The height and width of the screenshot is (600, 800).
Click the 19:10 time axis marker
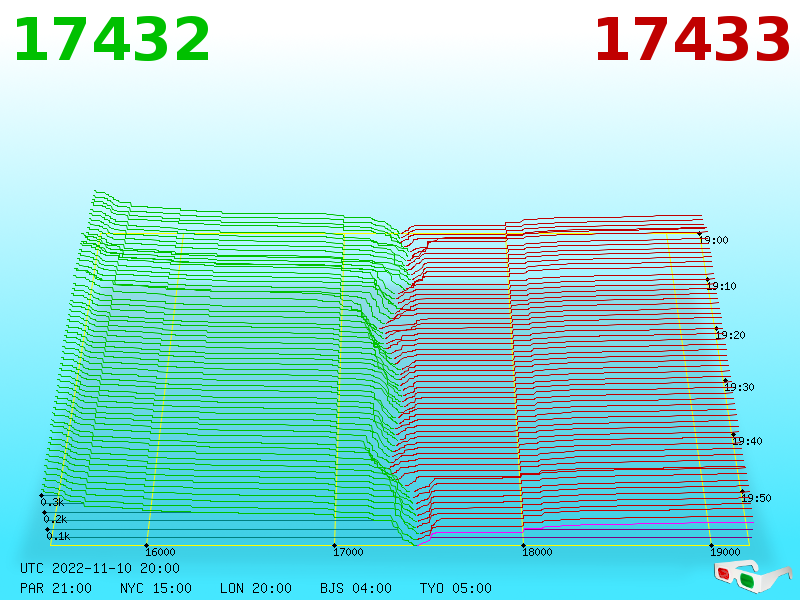721,286
